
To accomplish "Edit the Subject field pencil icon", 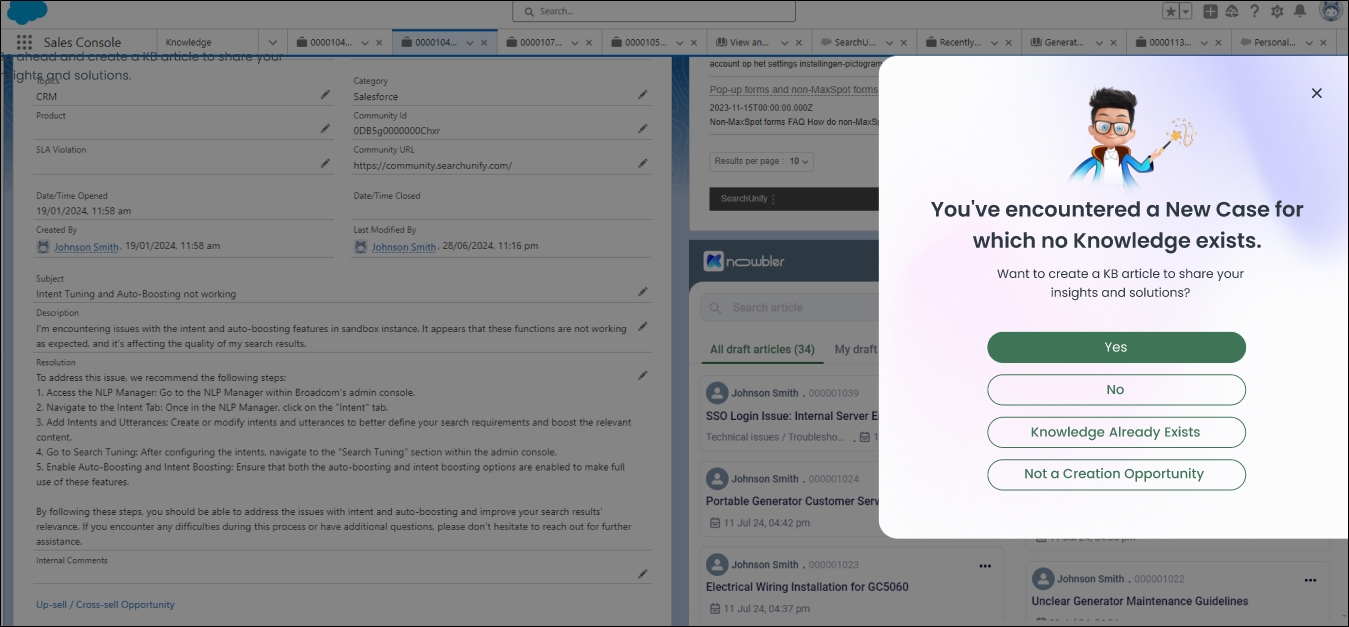I will tap(643, 292).
